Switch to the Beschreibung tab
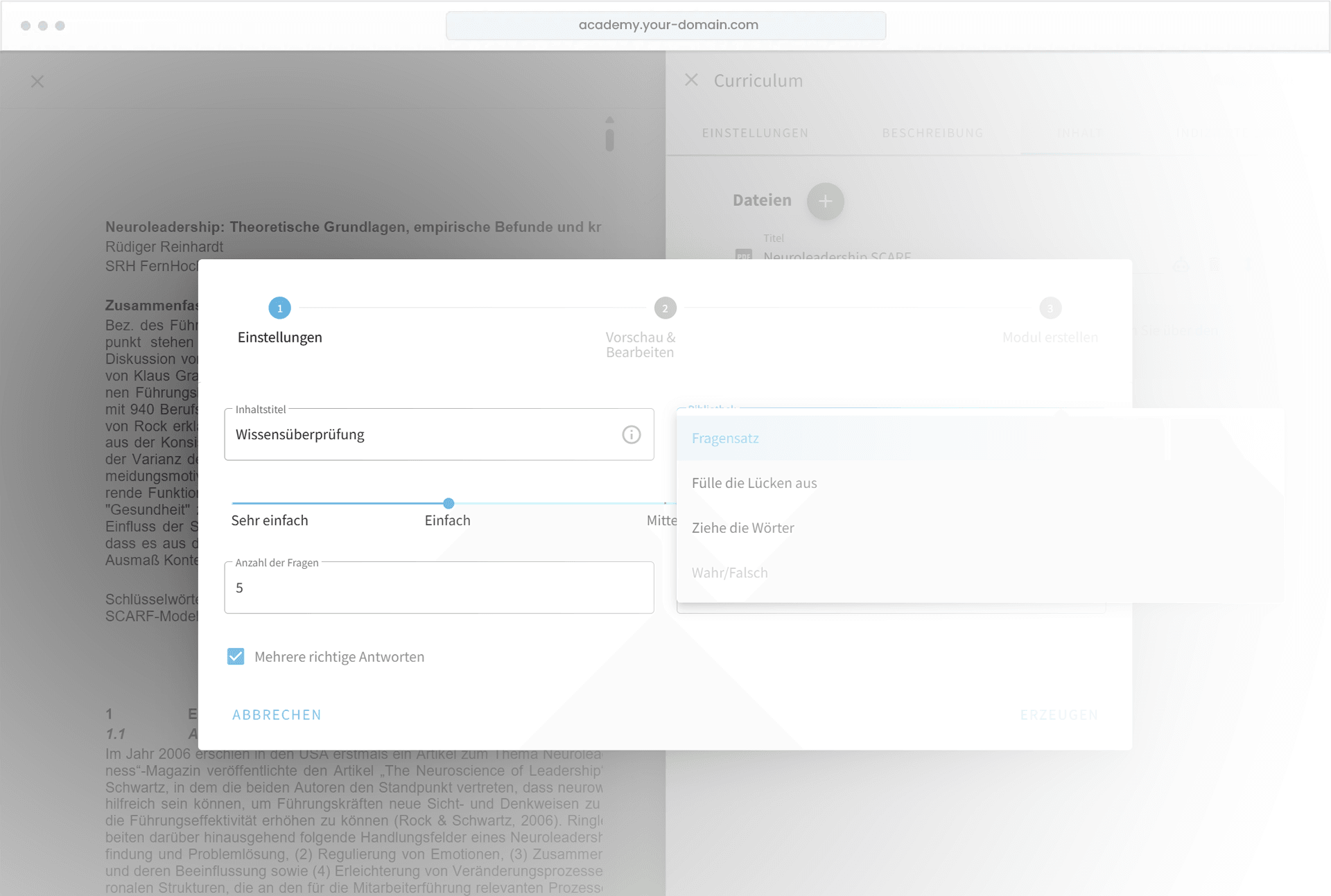The height and width of the screenshot is (896, 1331). tap(932, 133)
